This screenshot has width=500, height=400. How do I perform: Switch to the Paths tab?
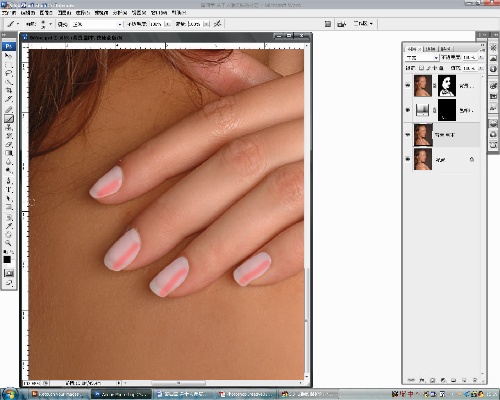(x=445, y=49)
